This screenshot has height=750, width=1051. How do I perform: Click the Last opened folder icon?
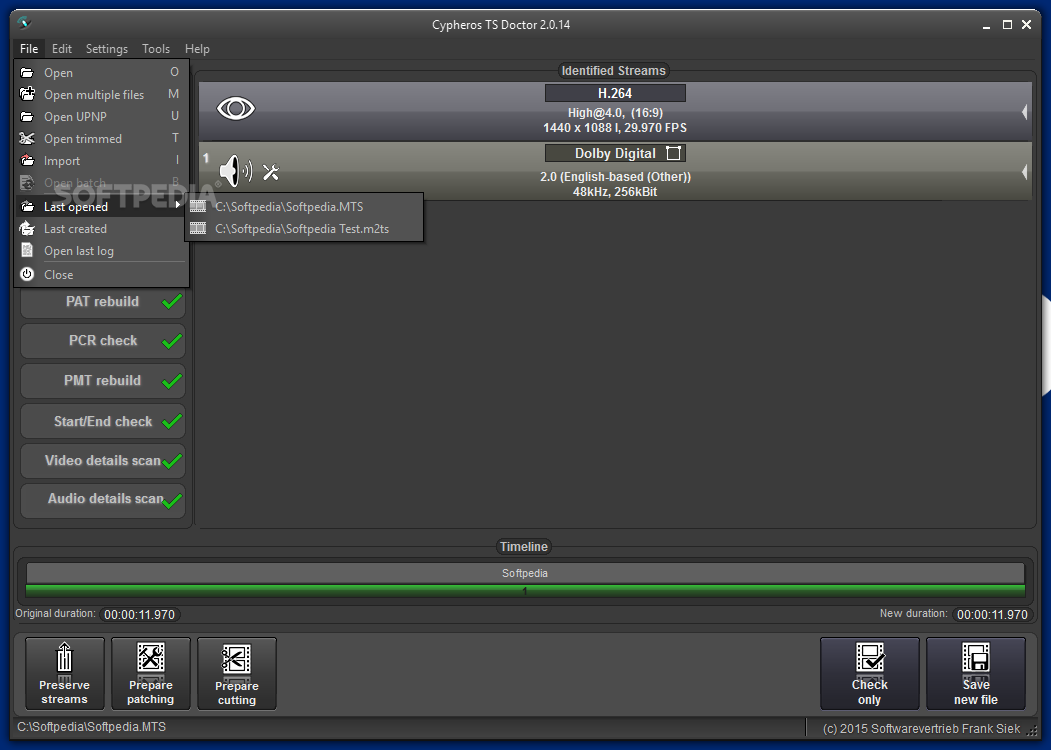(x=27, y=206)
